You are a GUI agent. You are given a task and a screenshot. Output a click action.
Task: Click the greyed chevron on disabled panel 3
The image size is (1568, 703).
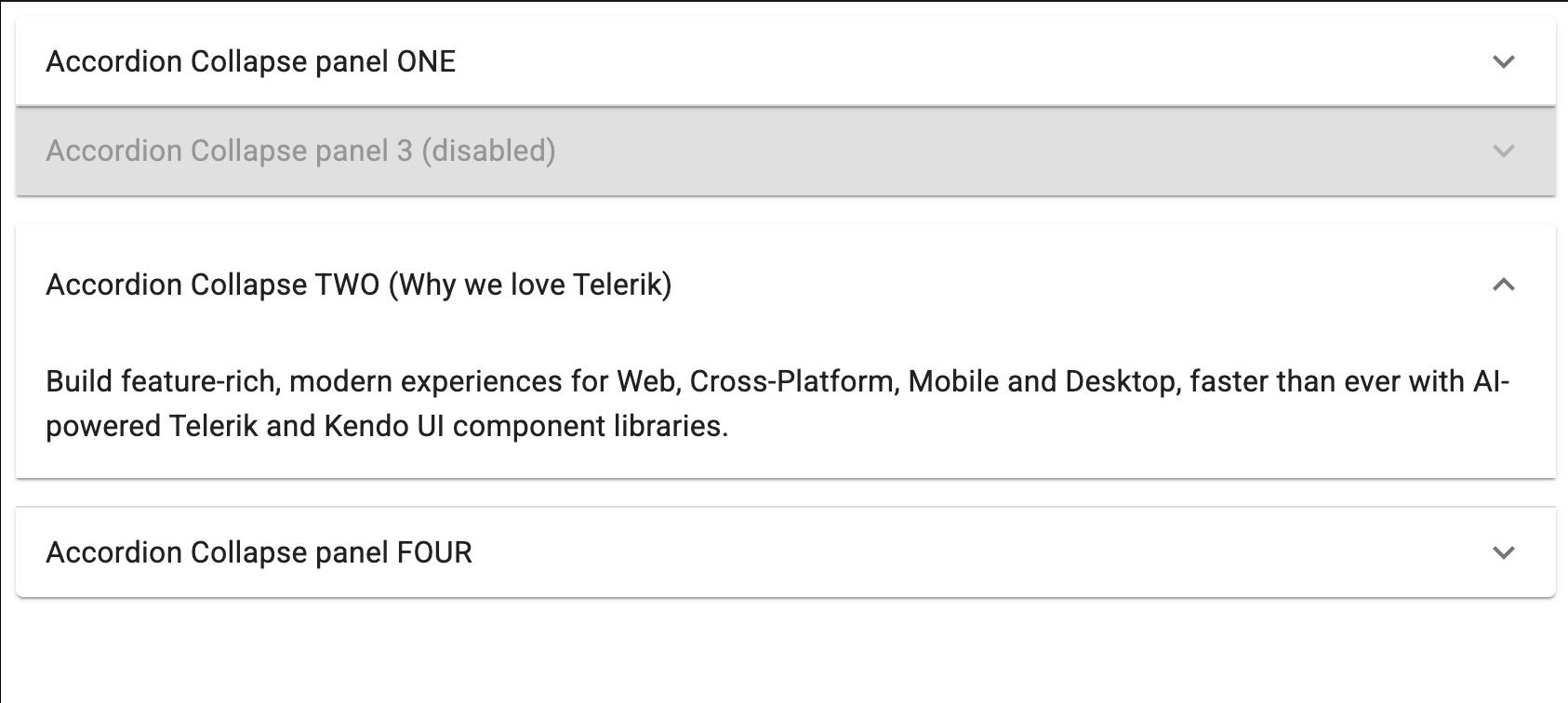pyautogui.click(x=1503, y=151)
